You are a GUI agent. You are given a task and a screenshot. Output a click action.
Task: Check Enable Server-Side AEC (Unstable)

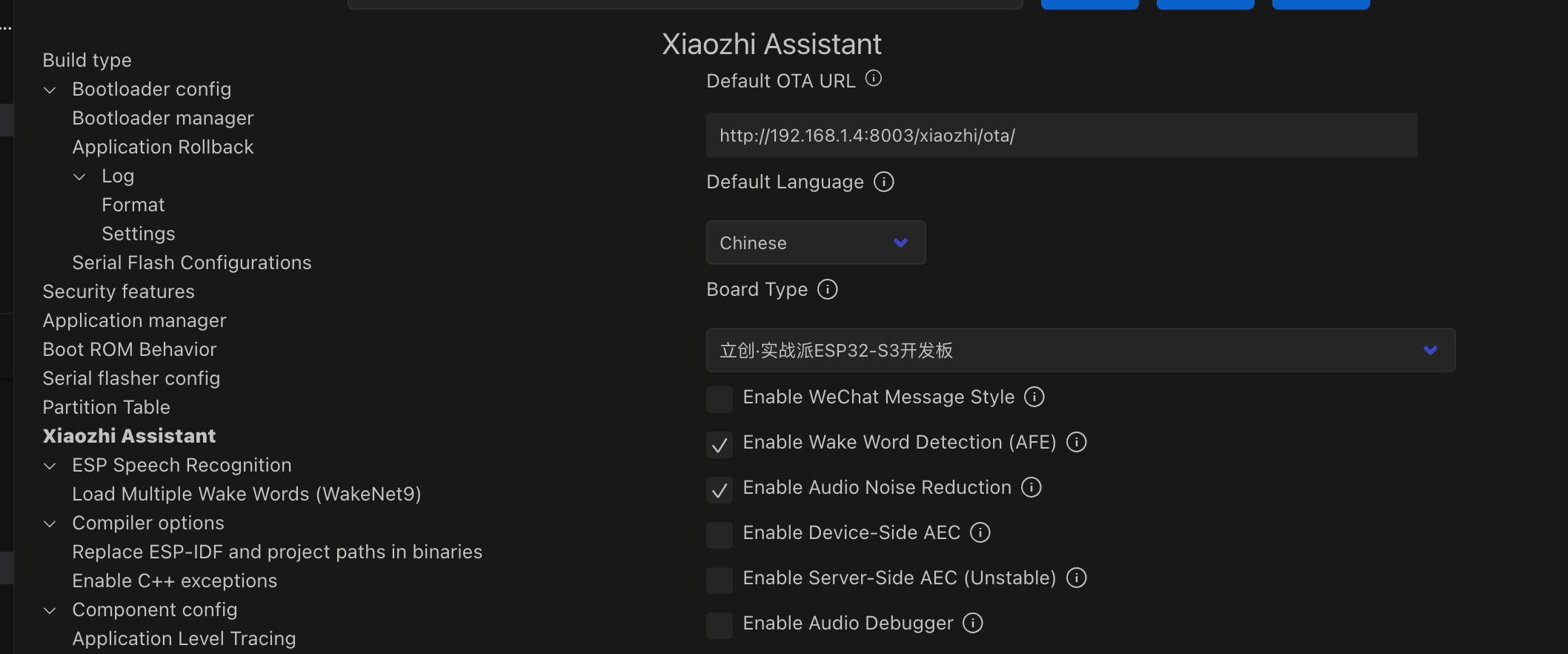pos(720,580)
